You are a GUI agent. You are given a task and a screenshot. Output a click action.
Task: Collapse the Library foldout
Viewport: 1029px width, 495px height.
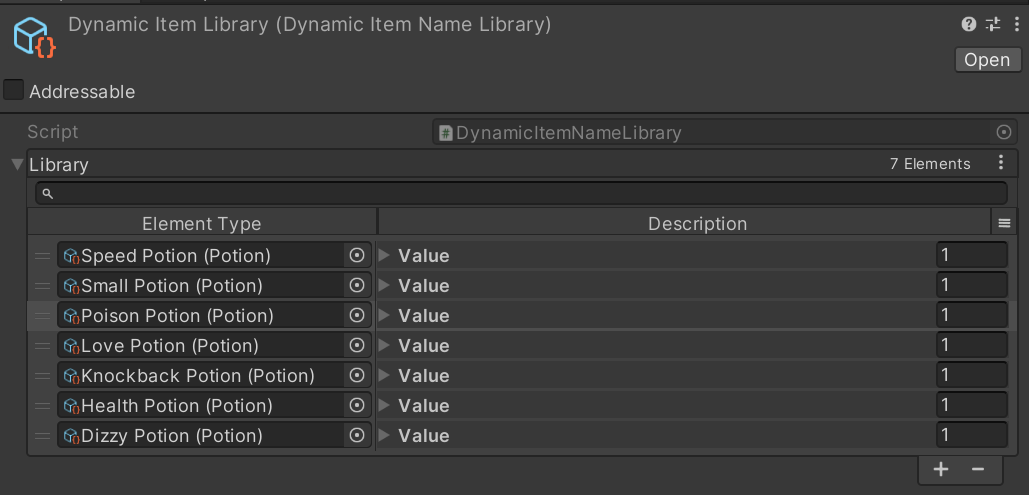pyautogui.click(x=17, y=164)
